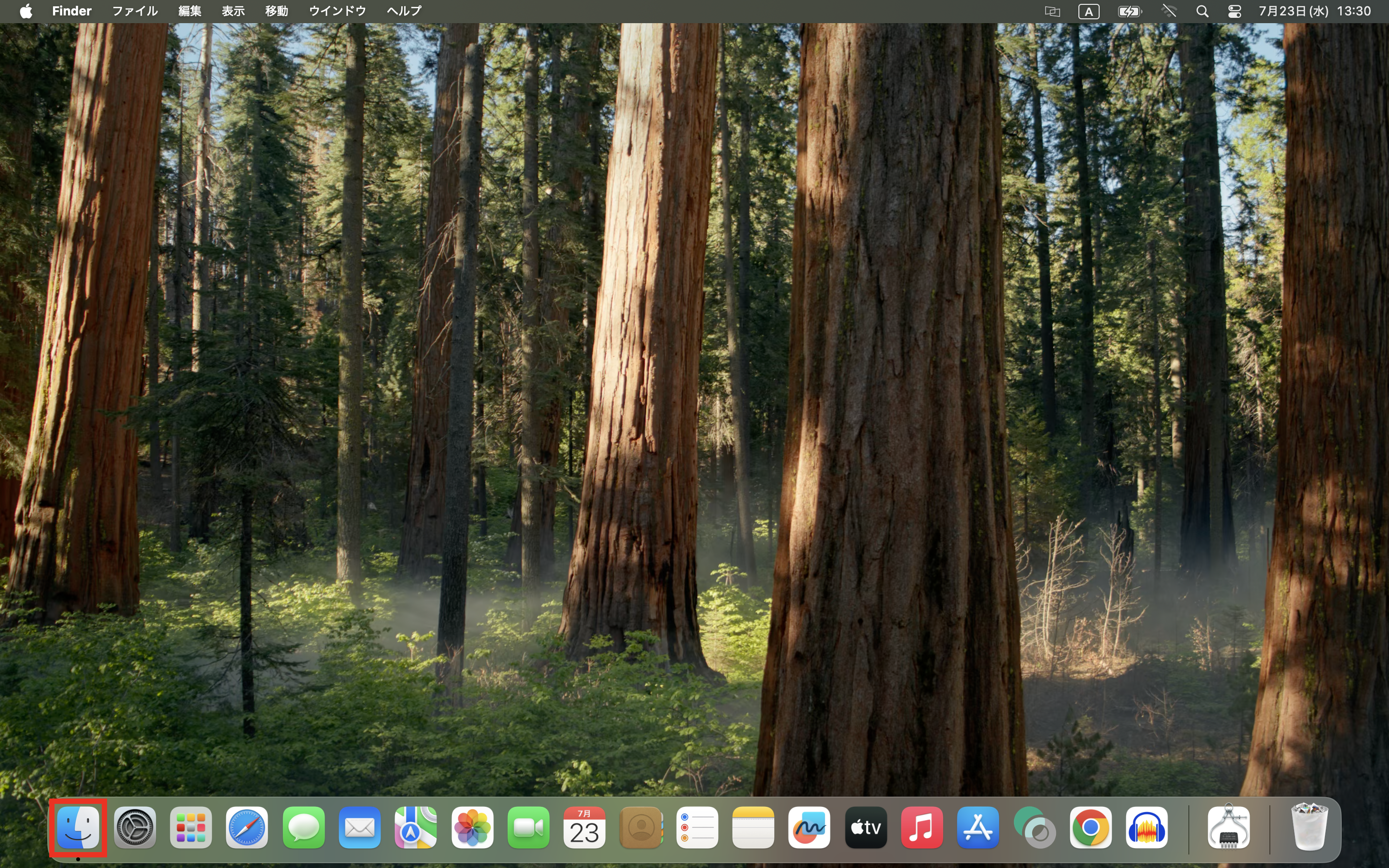Open the ヘルプ menu
Screen dimensions: 1389x868
[x=402, y=10]
